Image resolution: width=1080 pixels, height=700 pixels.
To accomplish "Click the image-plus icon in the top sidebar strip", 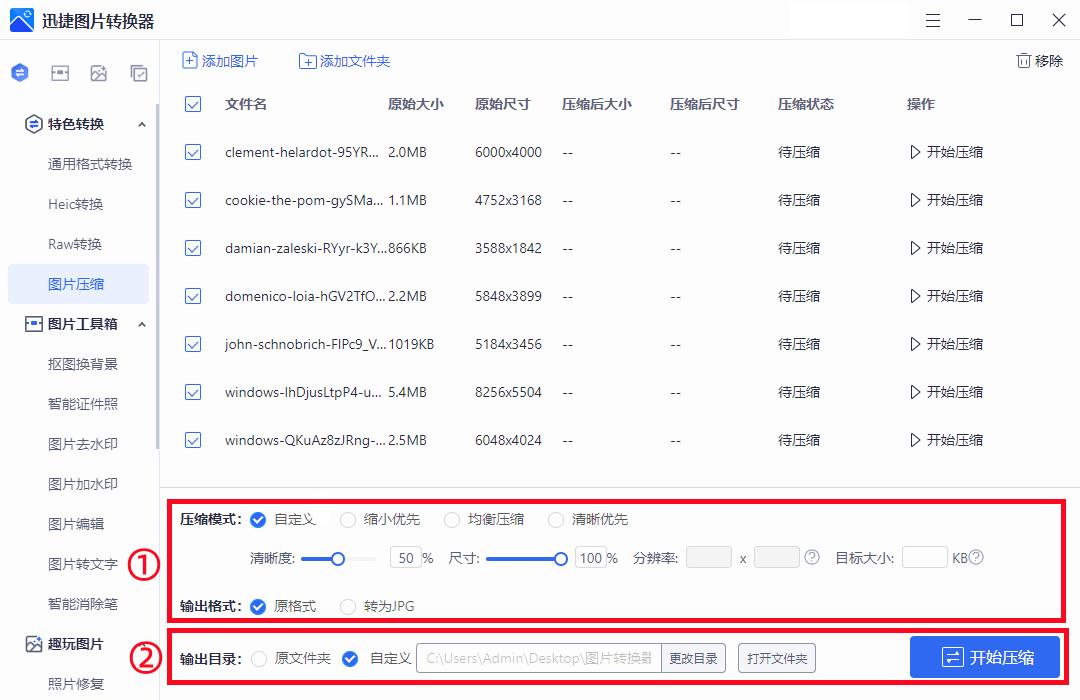I will point(99,72).
